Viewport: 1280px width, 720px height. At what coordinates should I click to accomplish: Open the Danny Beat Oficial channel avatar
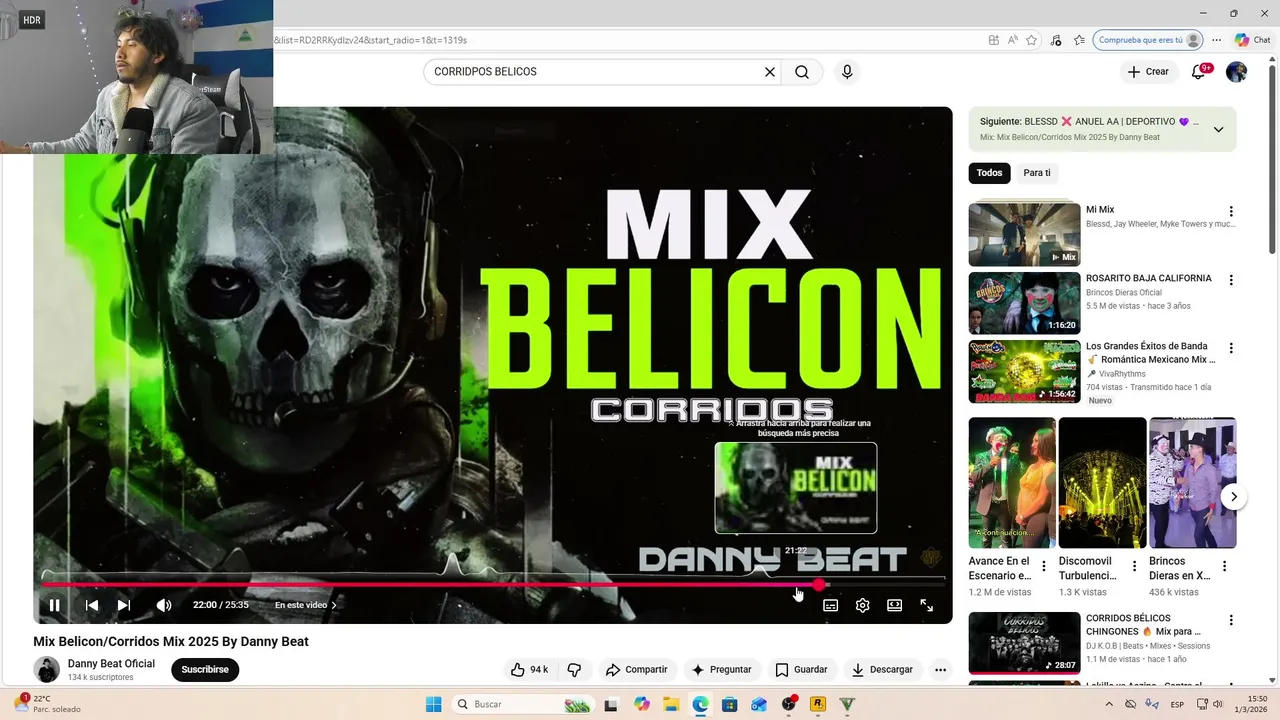coord(47,669)
